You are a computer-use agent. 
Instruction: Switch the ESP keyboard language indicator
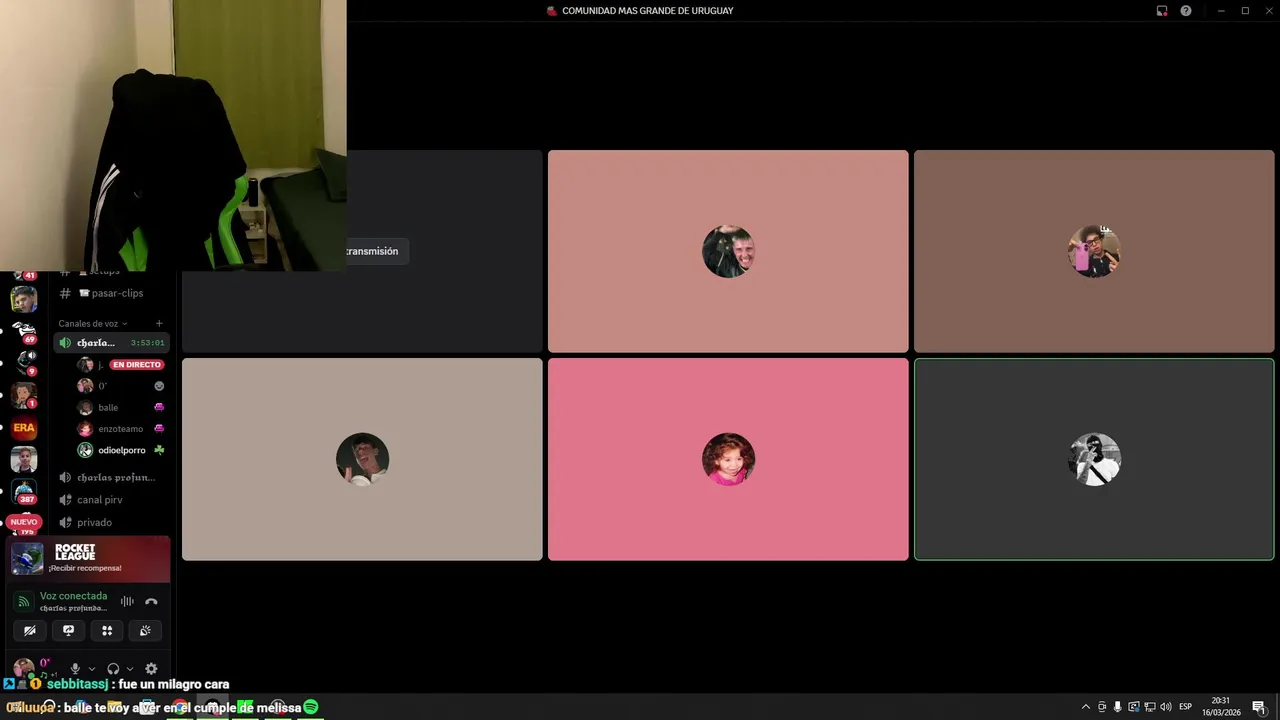[1186, 707]
